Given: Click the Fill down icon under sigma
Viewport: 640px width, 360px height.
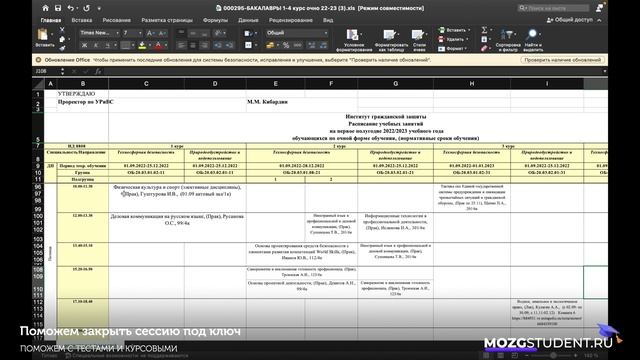Looking at the screenshot, I should point(484,39).
